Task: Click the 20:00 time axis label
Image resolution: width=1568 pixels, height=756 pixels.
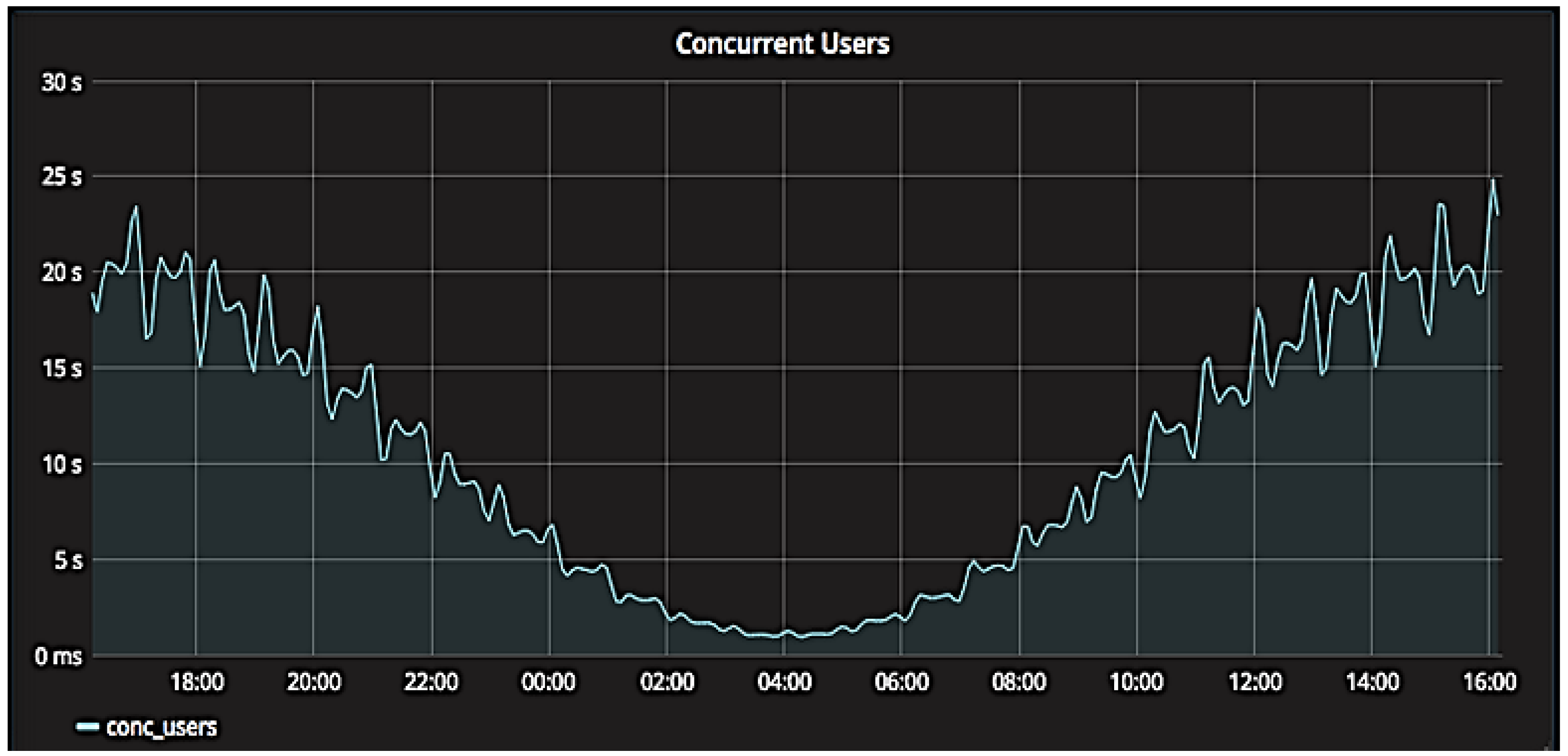Action: pyautogui.click(x=314, y=681)
